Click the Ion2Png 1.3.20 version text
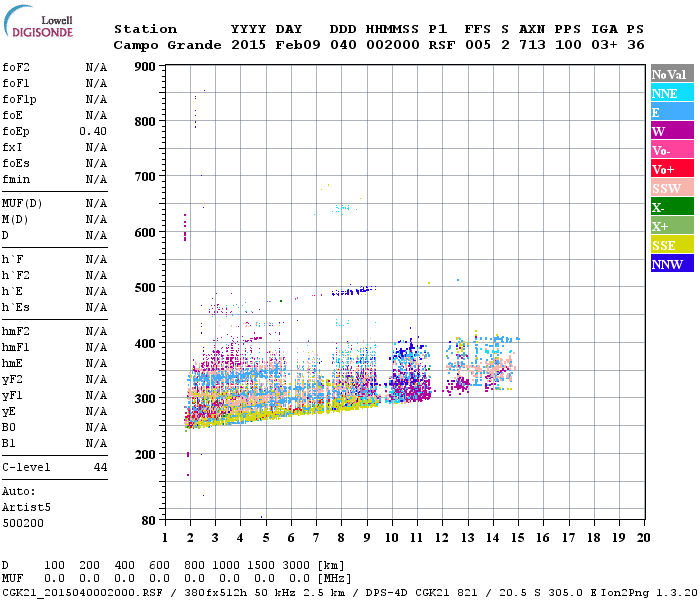 pyautogui.click(x=650, y=593)
